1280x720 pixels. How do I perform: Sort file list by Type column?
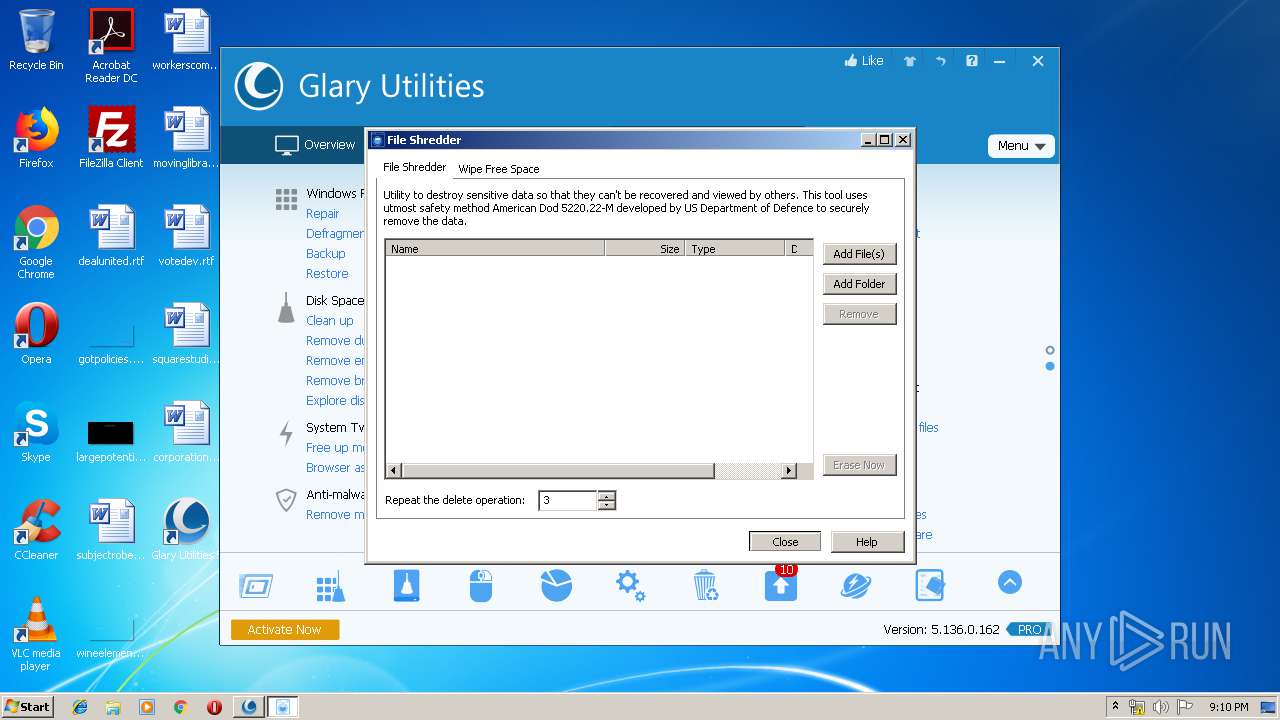point(735,249)
